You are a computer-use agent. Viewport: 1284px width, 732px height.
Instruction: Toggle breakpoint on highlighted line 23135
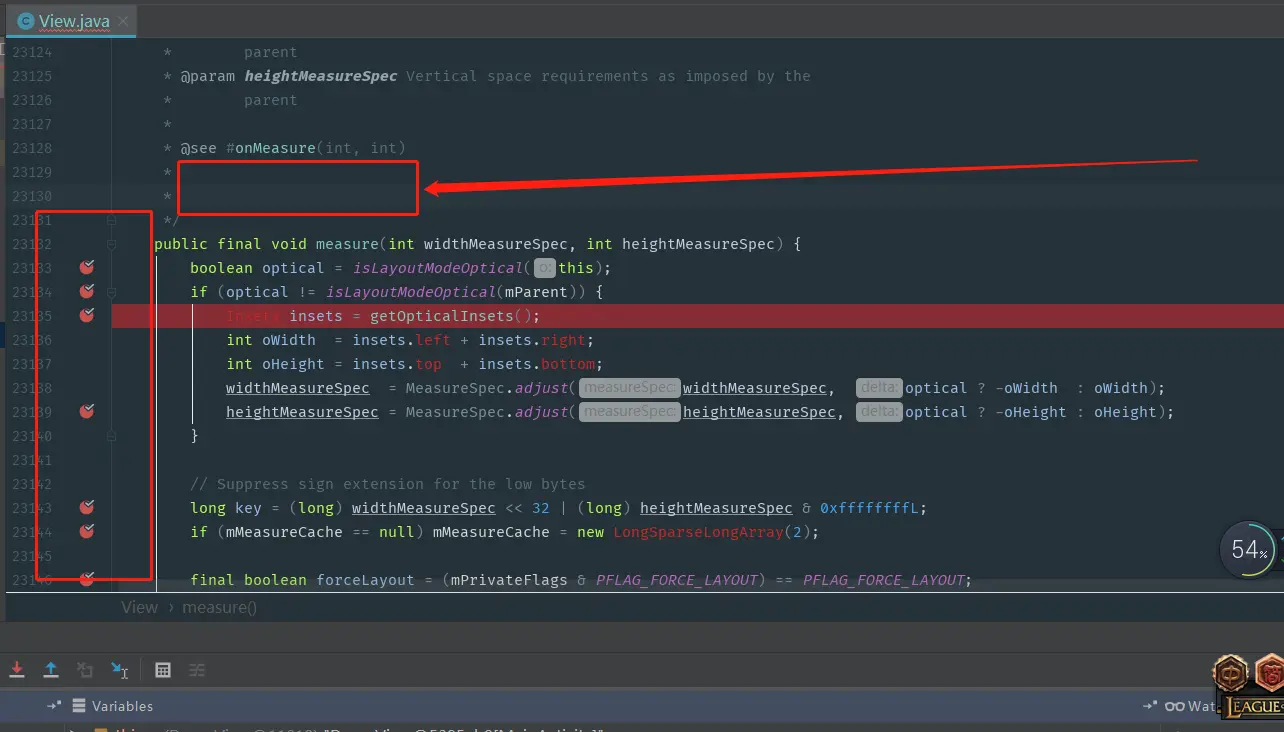tap(87, 315)
